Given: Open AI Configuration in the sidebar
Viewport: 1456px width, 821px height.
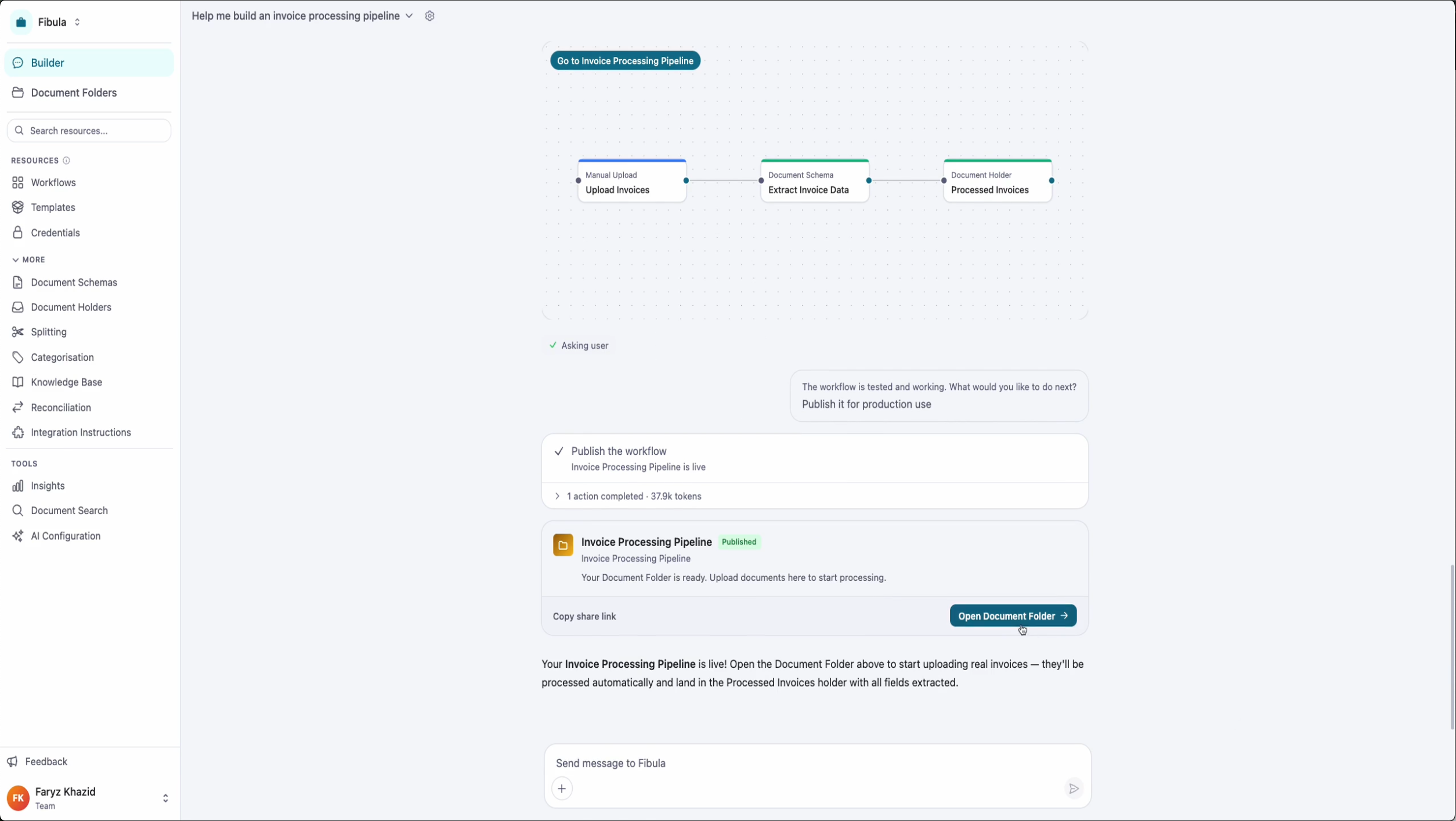Looking at the screenshot, I should click(89, 536).
